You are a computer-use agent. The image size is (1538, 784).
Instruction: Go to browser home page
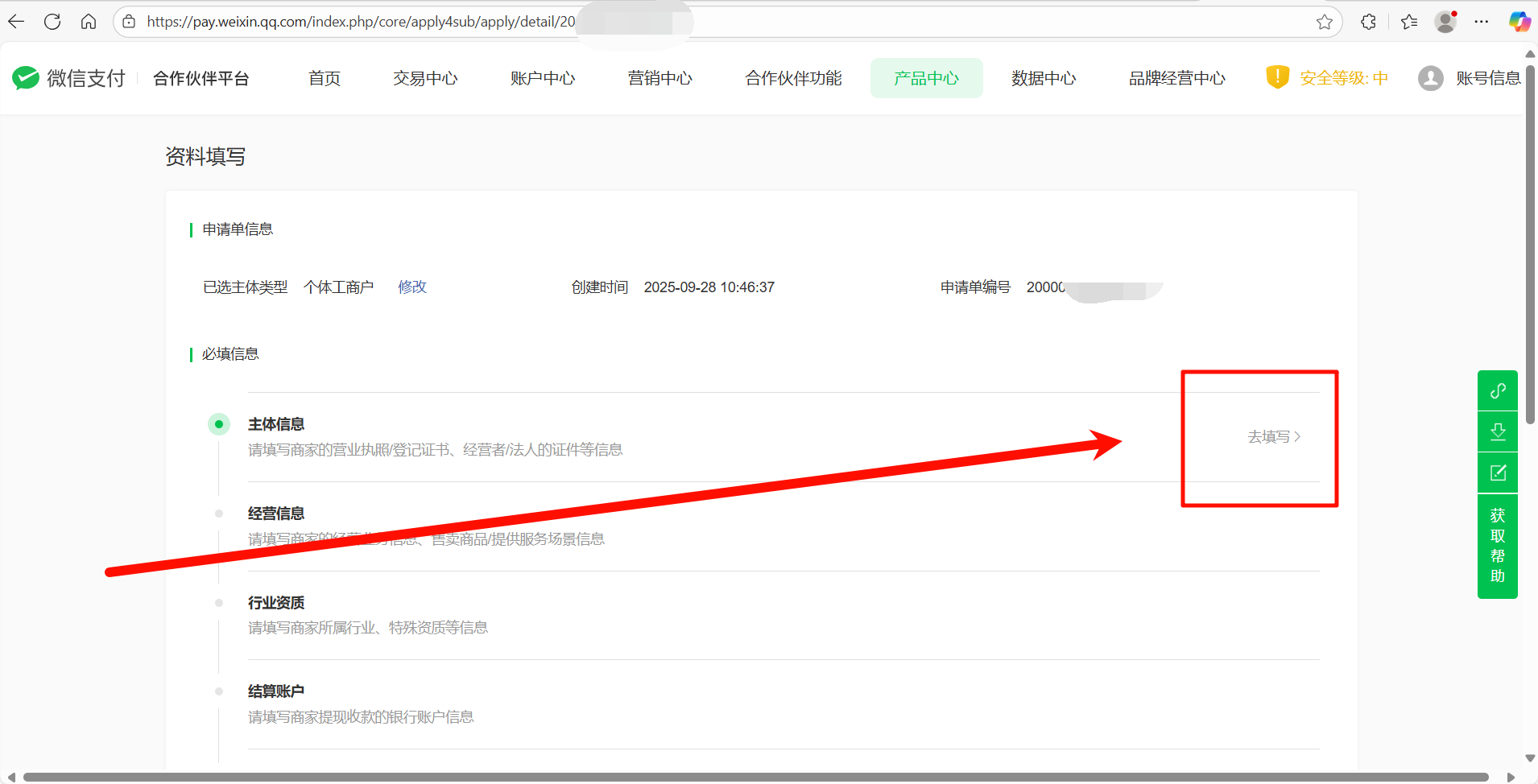coord(89,22)
